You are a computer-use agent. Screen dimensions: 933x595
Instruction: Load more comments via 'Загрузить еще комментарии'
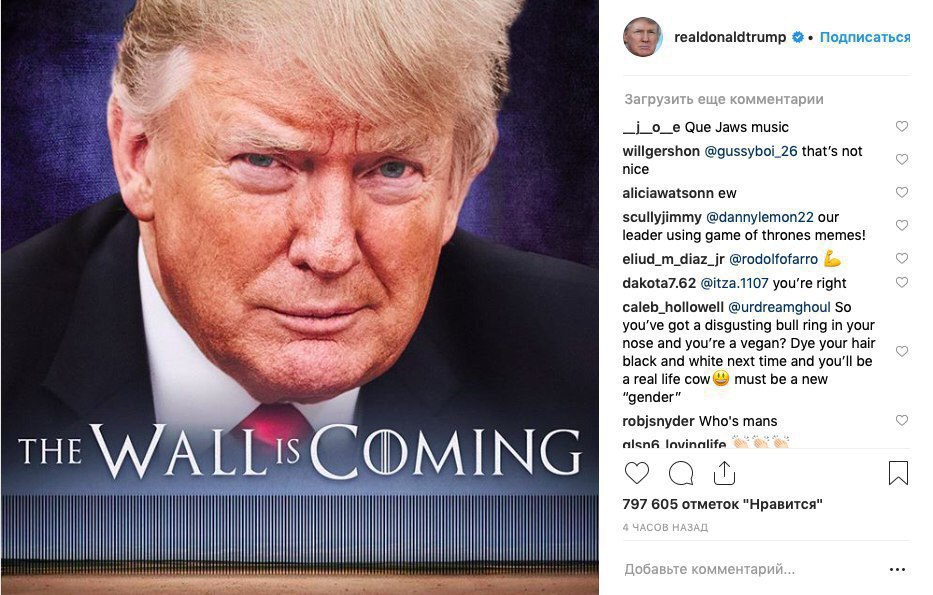pyautogui.click(x=724, y=99)
